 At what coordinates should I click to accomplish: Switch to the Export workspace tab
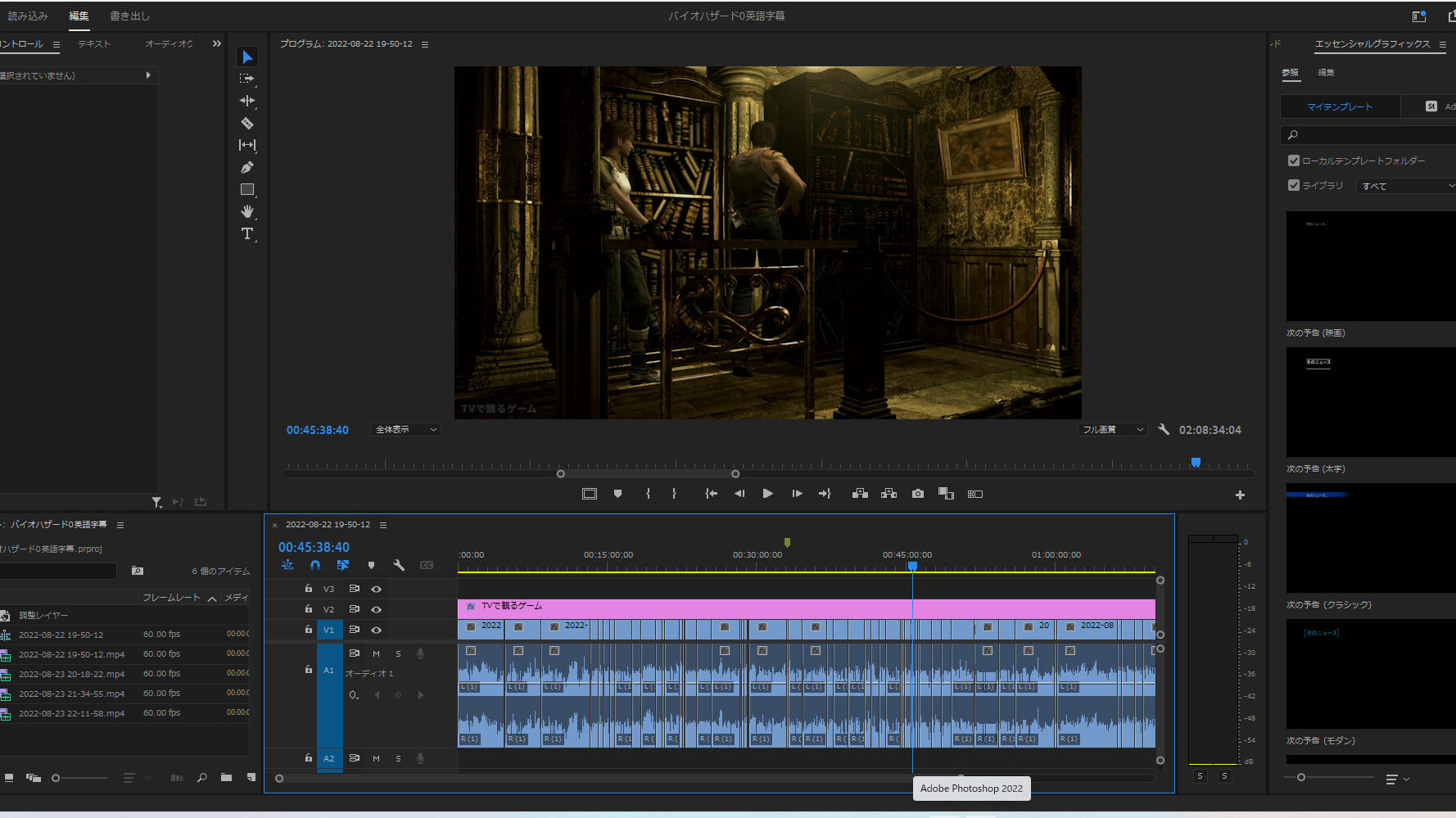(x=130, y=16)
